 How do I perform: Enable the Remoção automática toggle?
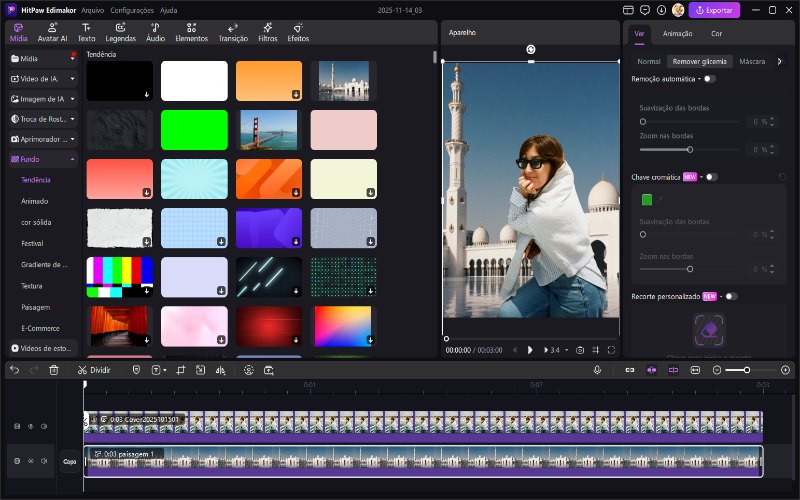tap(710, 79)
